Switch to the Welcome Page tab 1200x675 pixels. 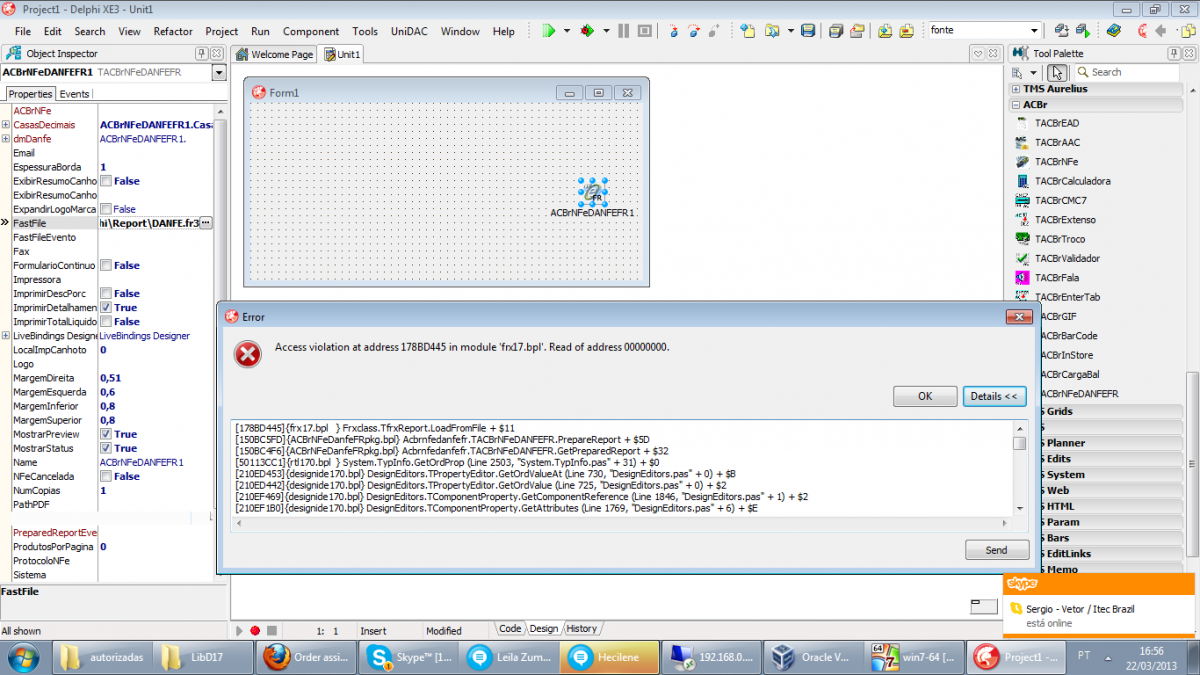(x=276, y=54)
